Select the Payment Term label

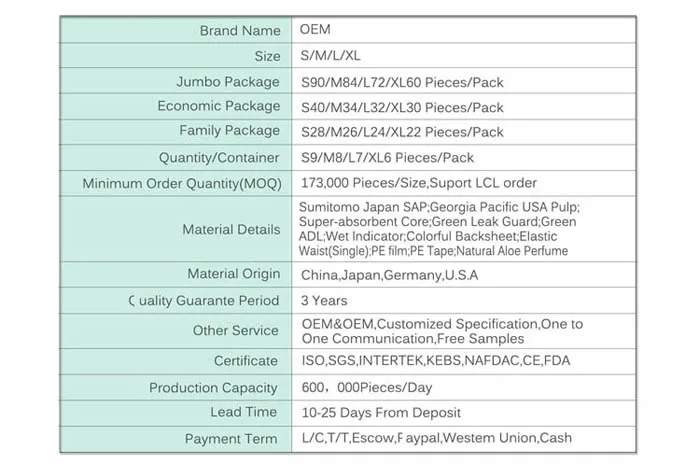(232, 439)
